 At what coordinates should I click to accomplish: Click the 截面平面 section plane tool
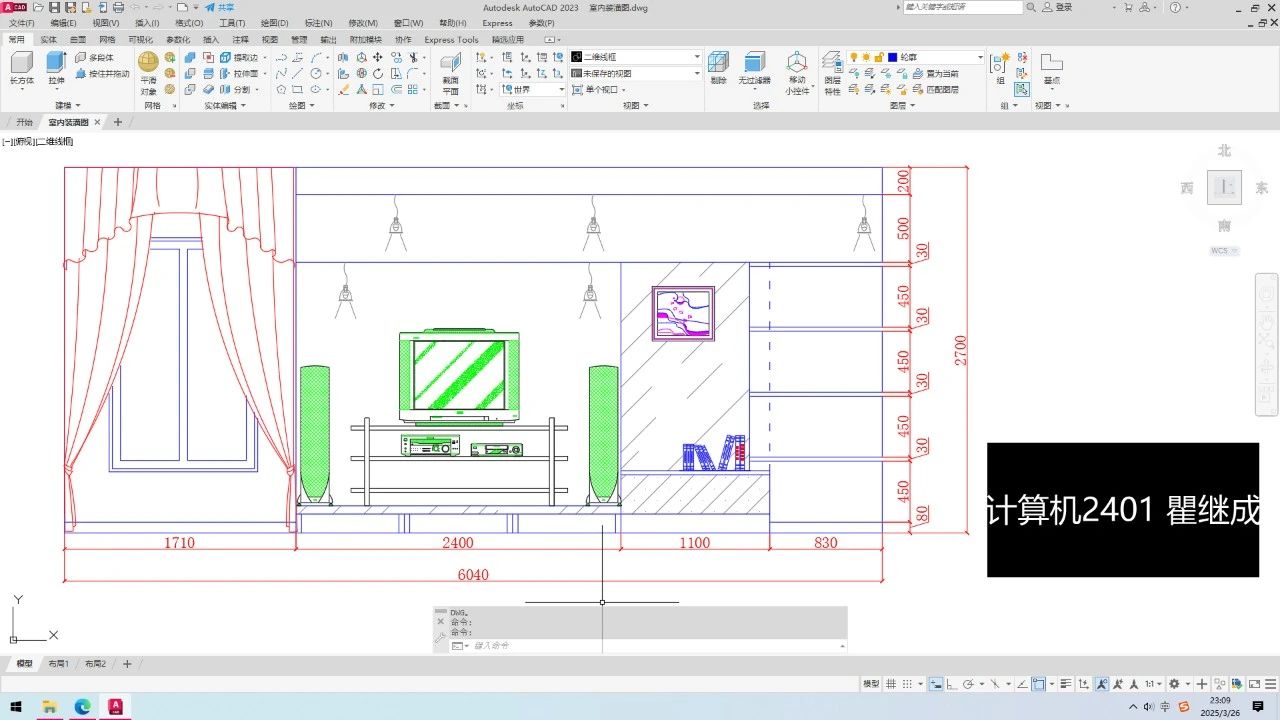point(450,72)
